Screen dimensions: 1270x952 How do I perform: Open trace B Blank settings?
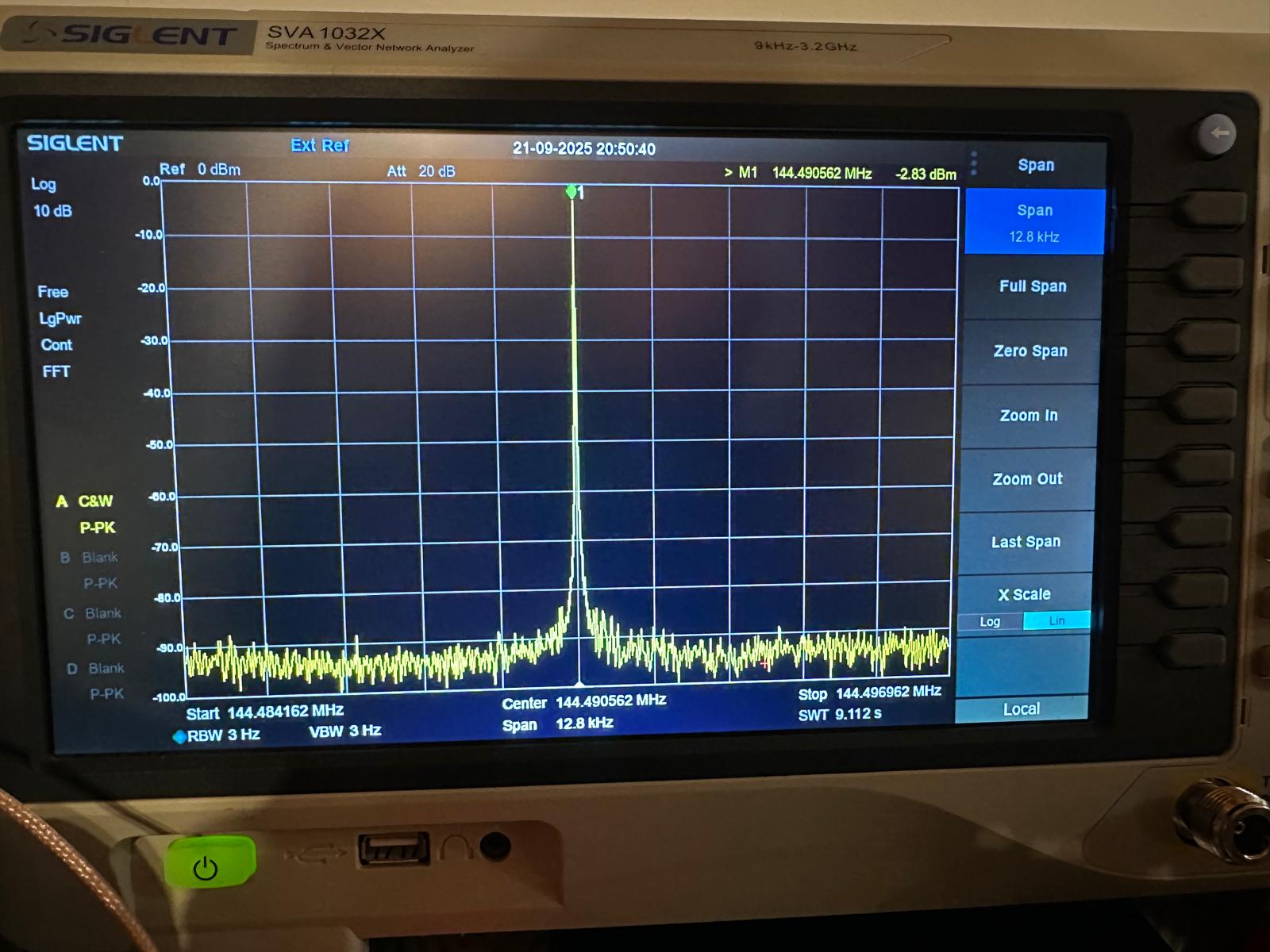98,558
